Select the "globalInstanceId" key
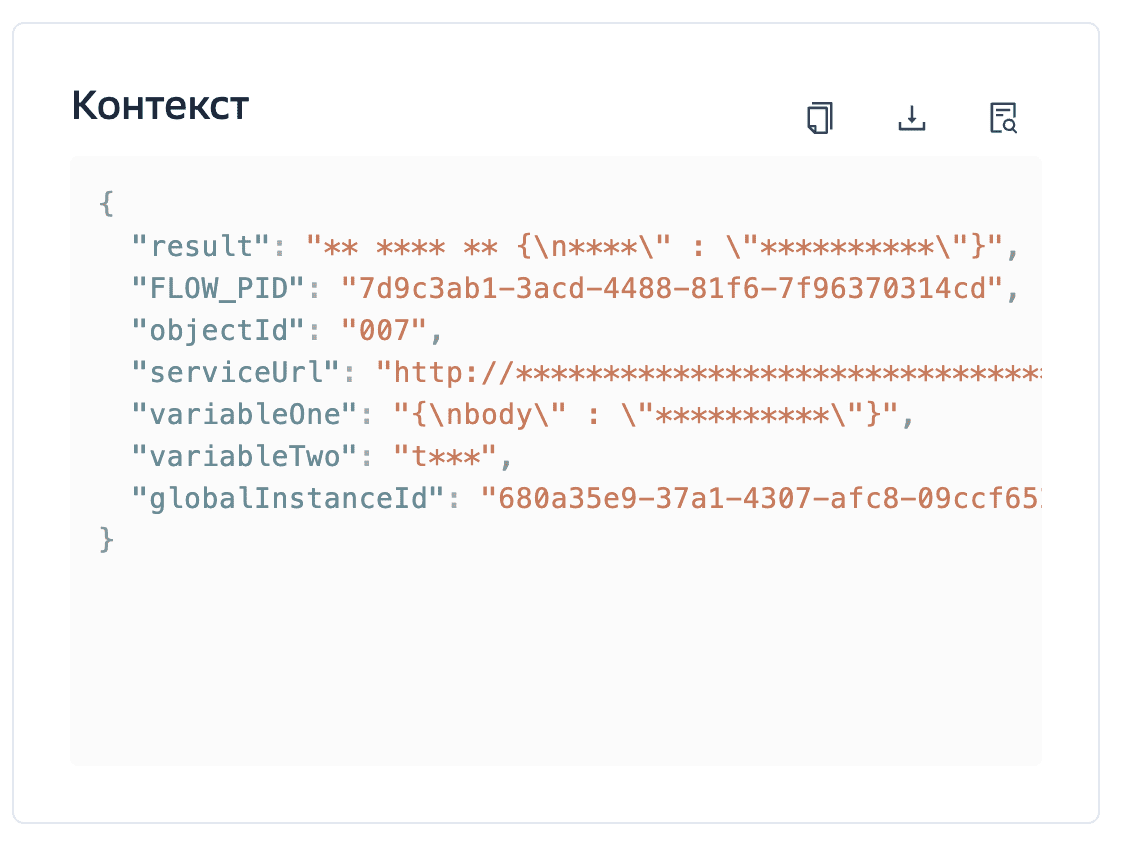Image resolution: width=1122 pixels, height=850 pixels. pos(287,498)
